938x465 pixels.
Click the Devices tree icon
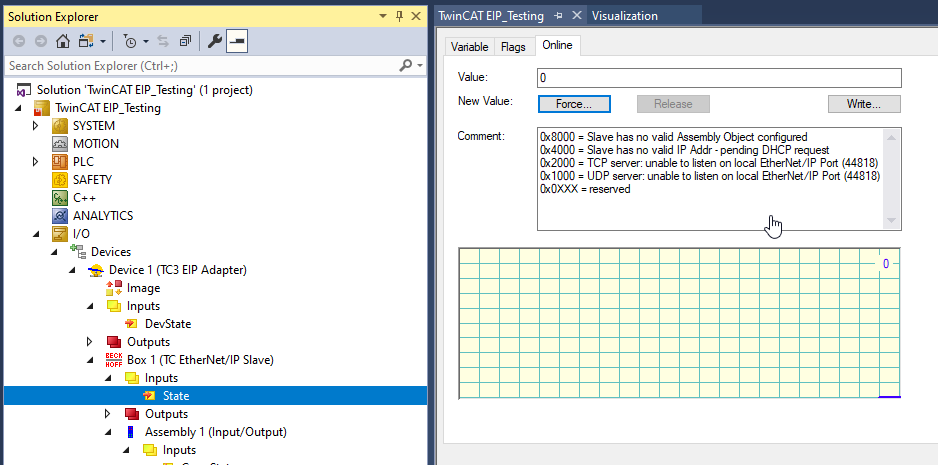78,251
